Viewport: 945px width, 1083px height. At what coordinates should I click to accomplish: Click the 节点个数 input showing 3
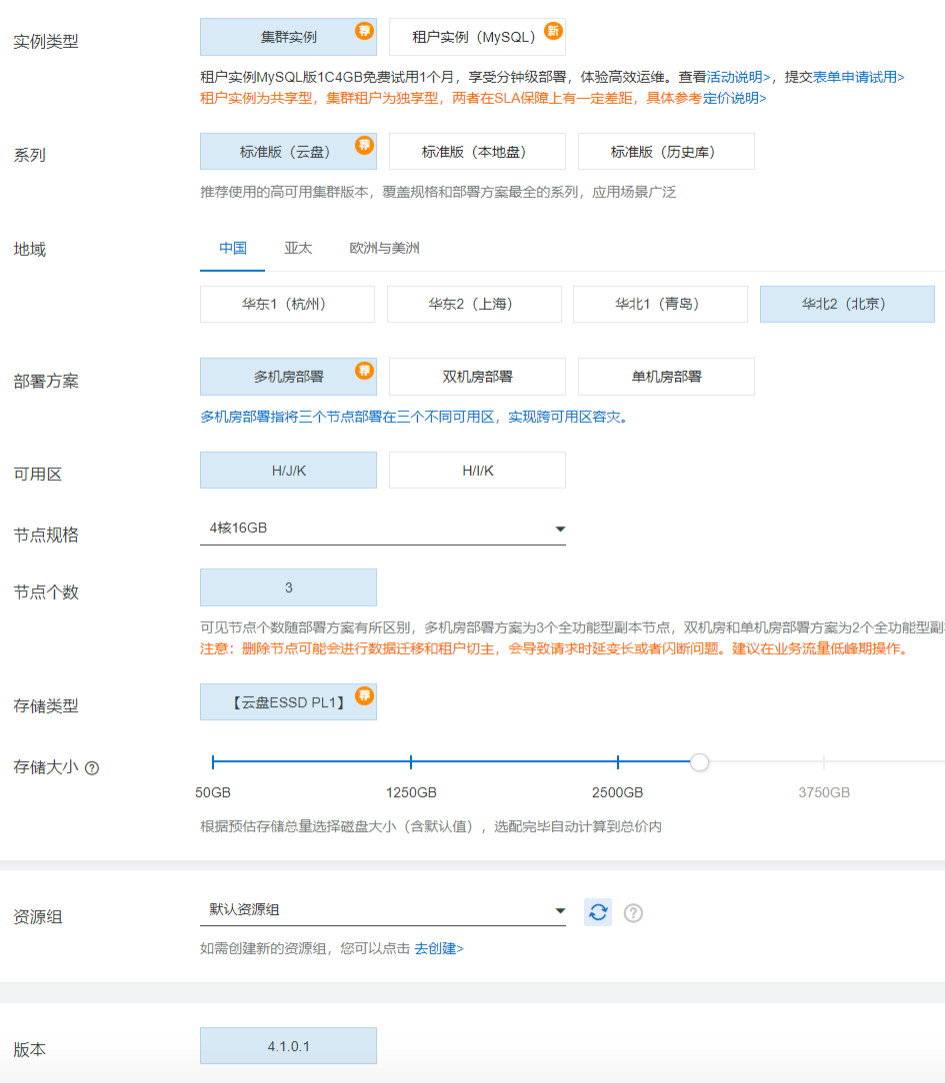point(288,587)
